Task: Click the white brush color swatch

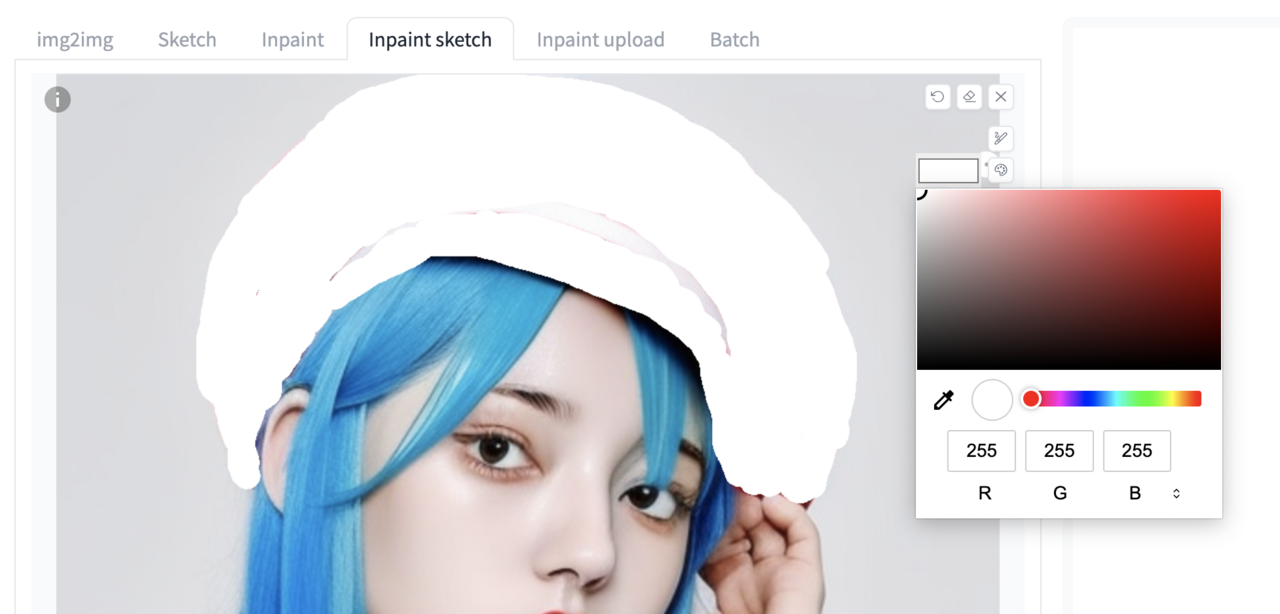Action: [948, 171]
